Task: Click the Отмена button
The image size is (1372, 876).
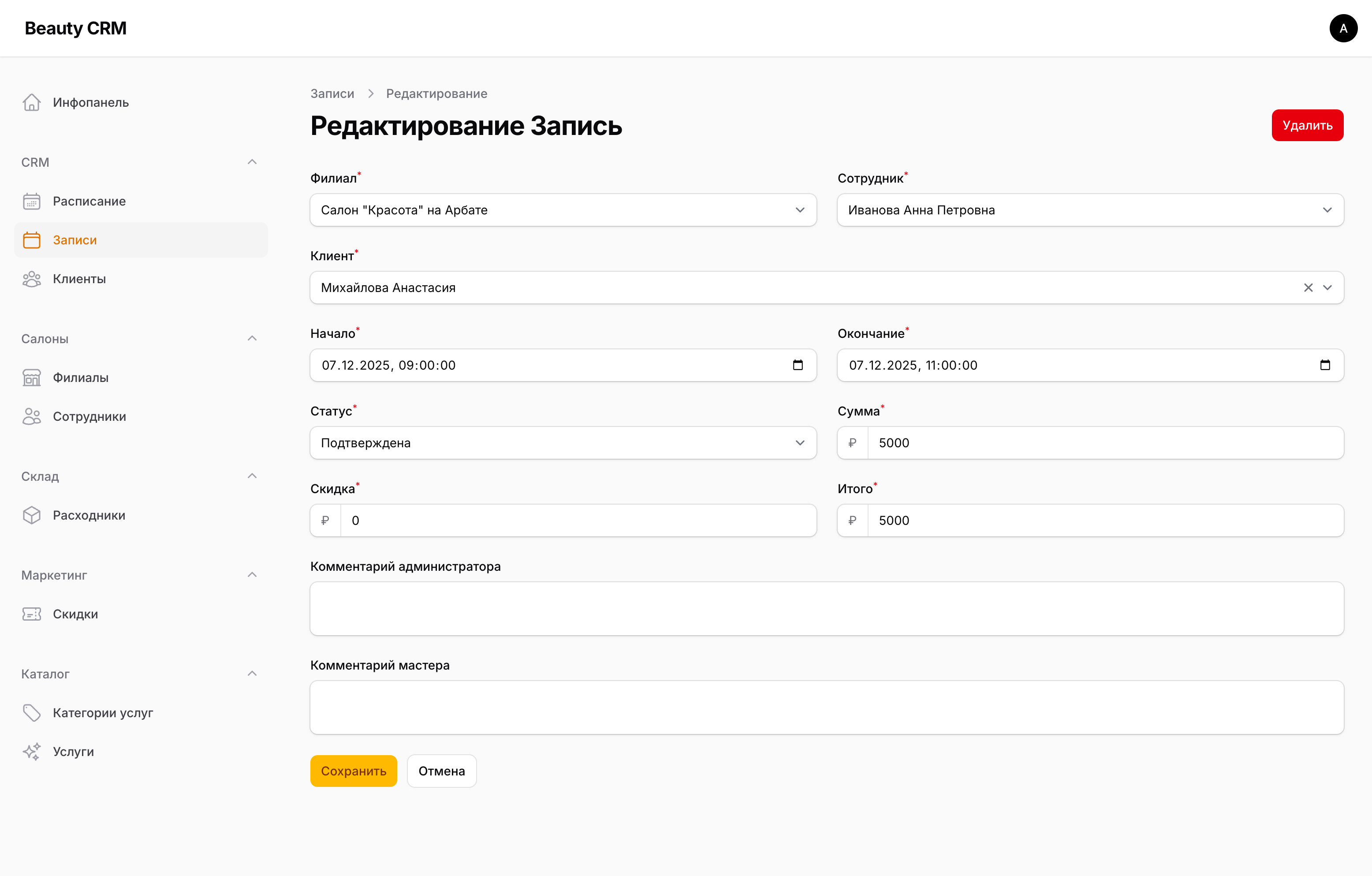Action: 442,771
